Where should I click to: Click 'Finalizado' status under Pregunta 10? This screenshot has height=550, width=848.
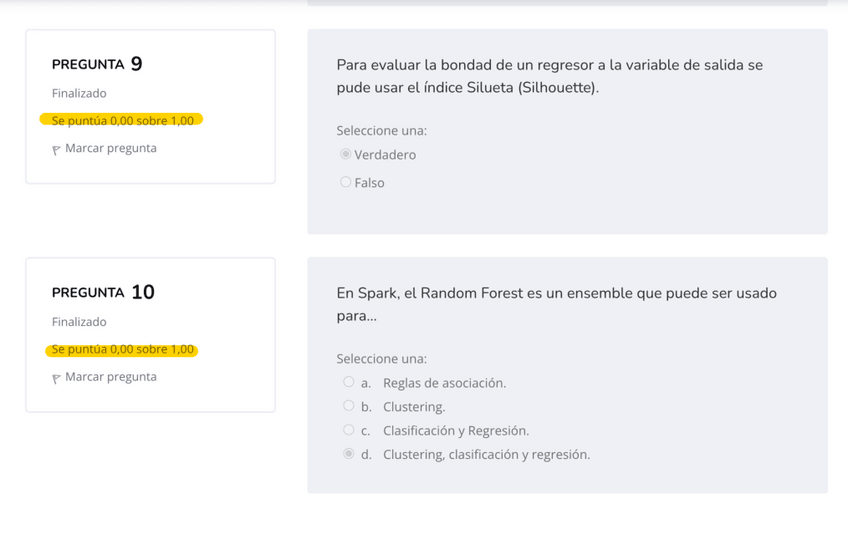(79, 322)
